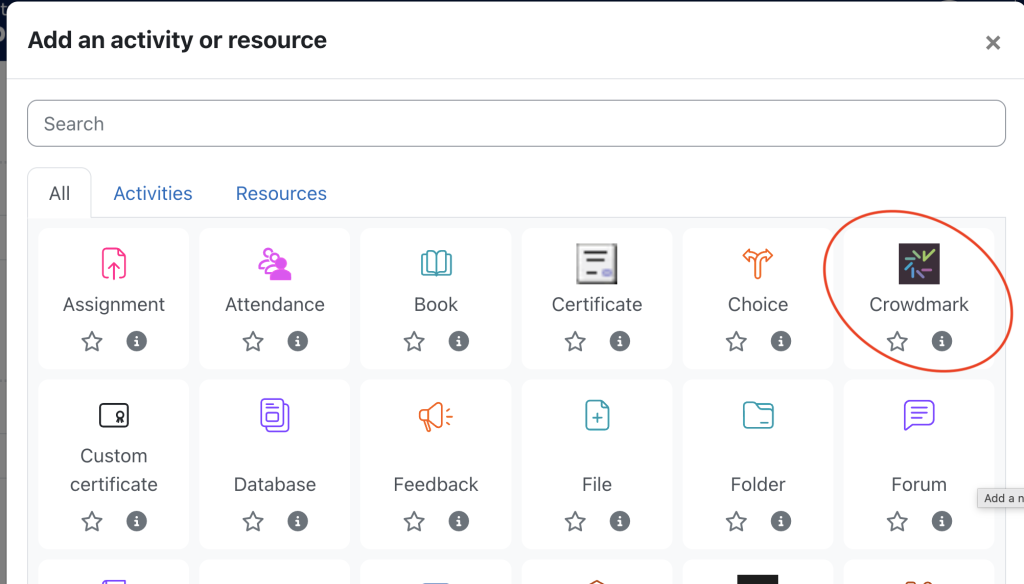Toggle the Certificate favourite star
1024x584 pixels.
tap(575, 341)
